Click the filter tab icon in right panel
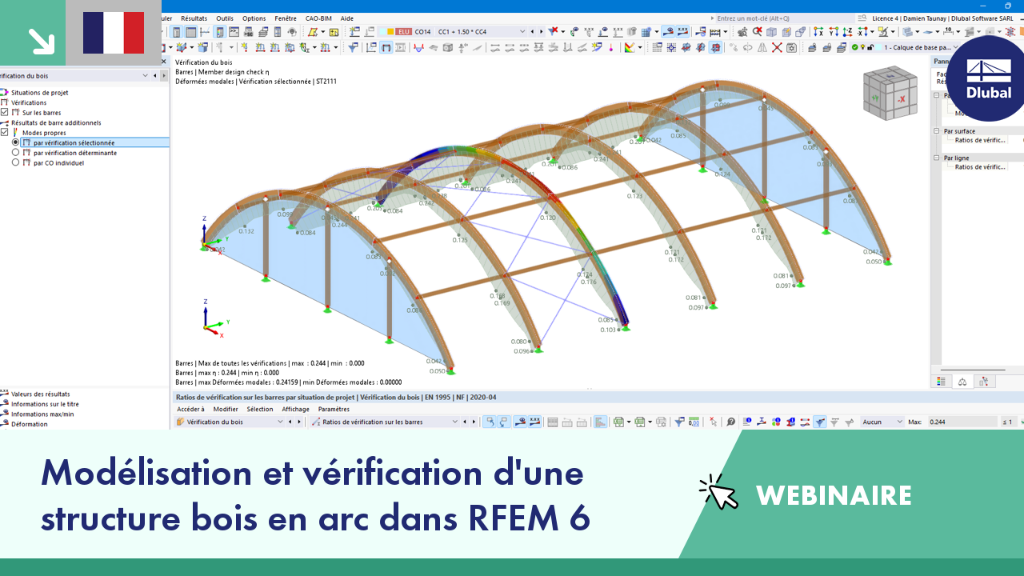This screenshot has height=576, width=1024. (x=984, y=382)
